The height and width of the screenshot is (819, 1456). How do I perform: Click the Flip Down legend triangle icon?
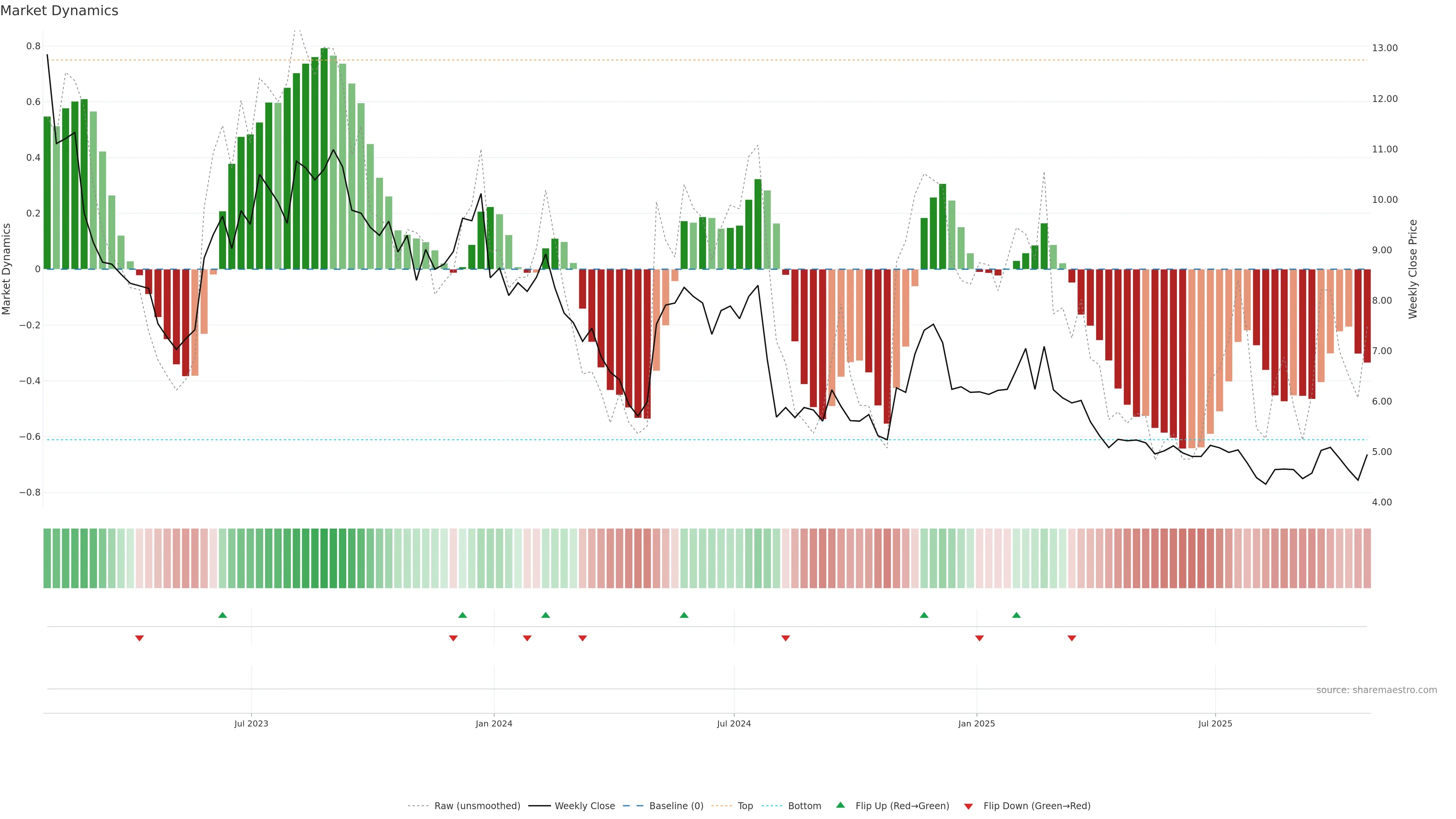pyautogui.click(x=968, y=806)
